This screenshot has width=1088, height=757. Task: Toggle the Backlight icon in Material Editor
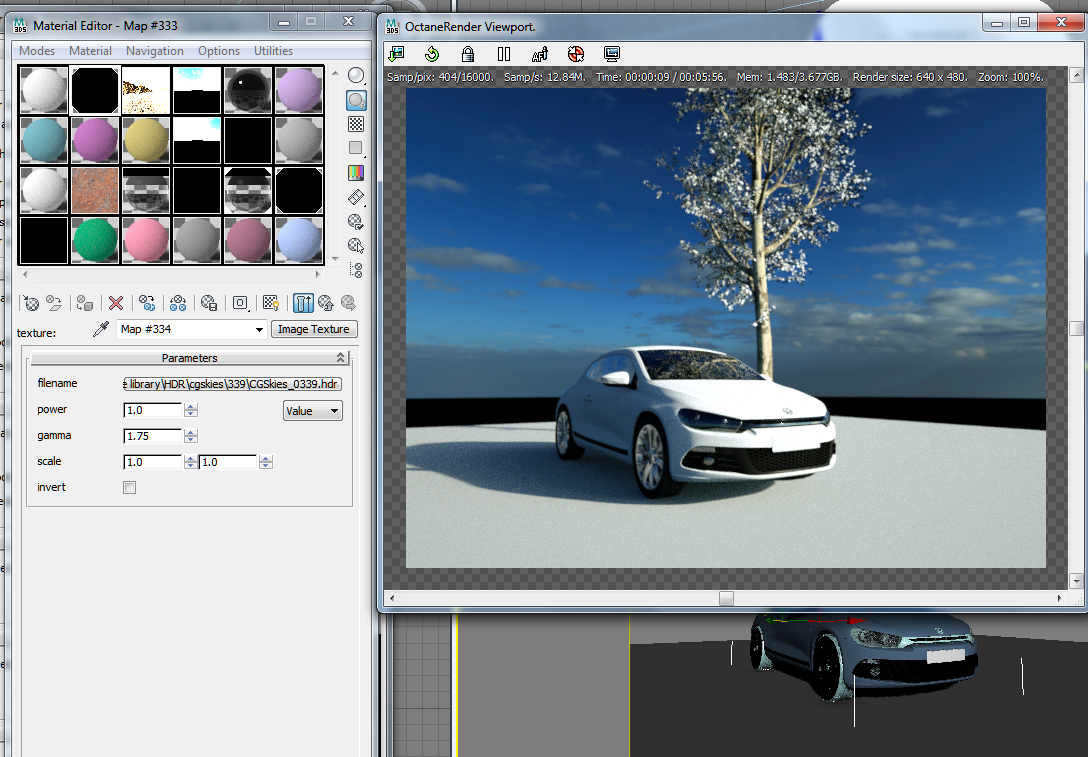tap(356, 100)
